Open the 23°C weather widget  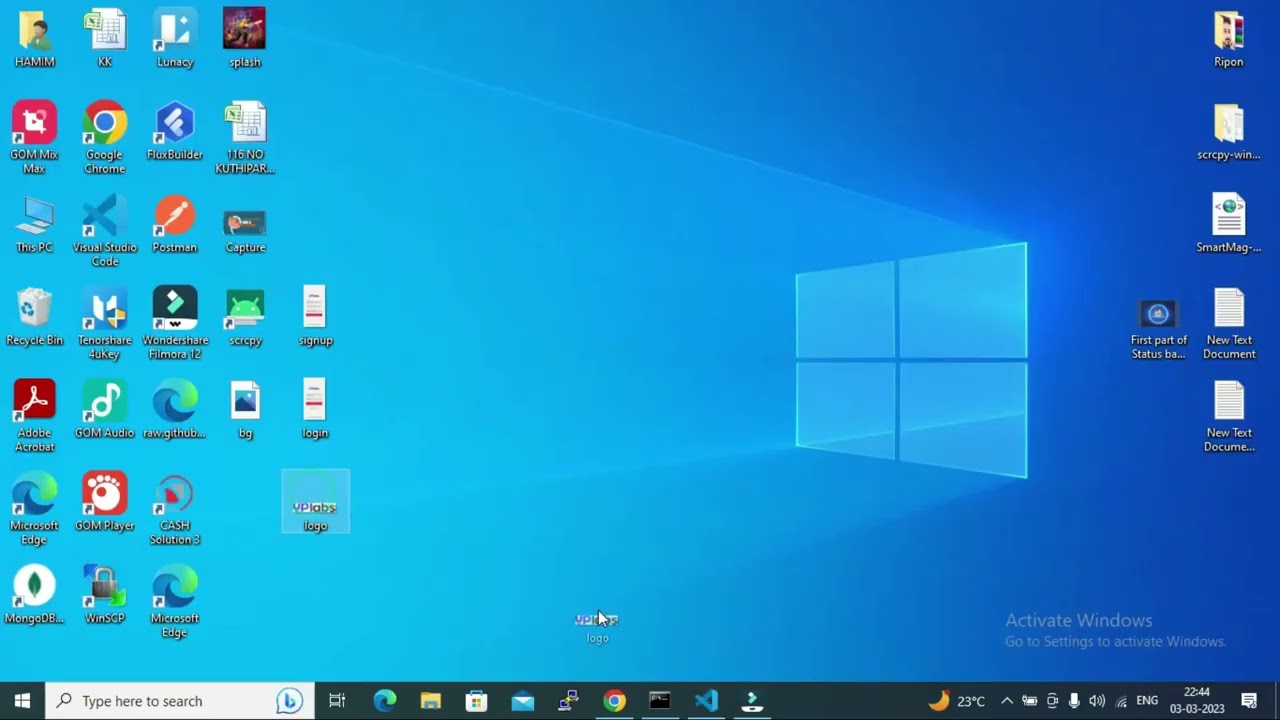957,701
